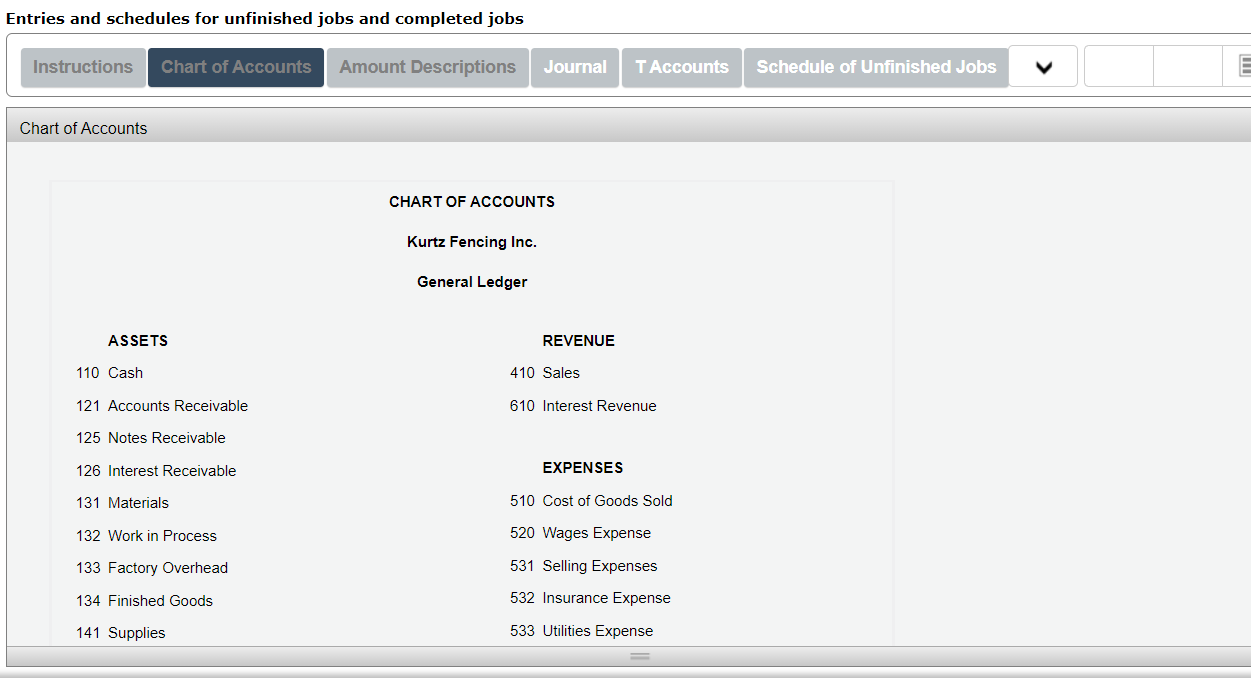Open the Amount Descriptions tab
The image size is (1251, 696).
pos(427,67)
